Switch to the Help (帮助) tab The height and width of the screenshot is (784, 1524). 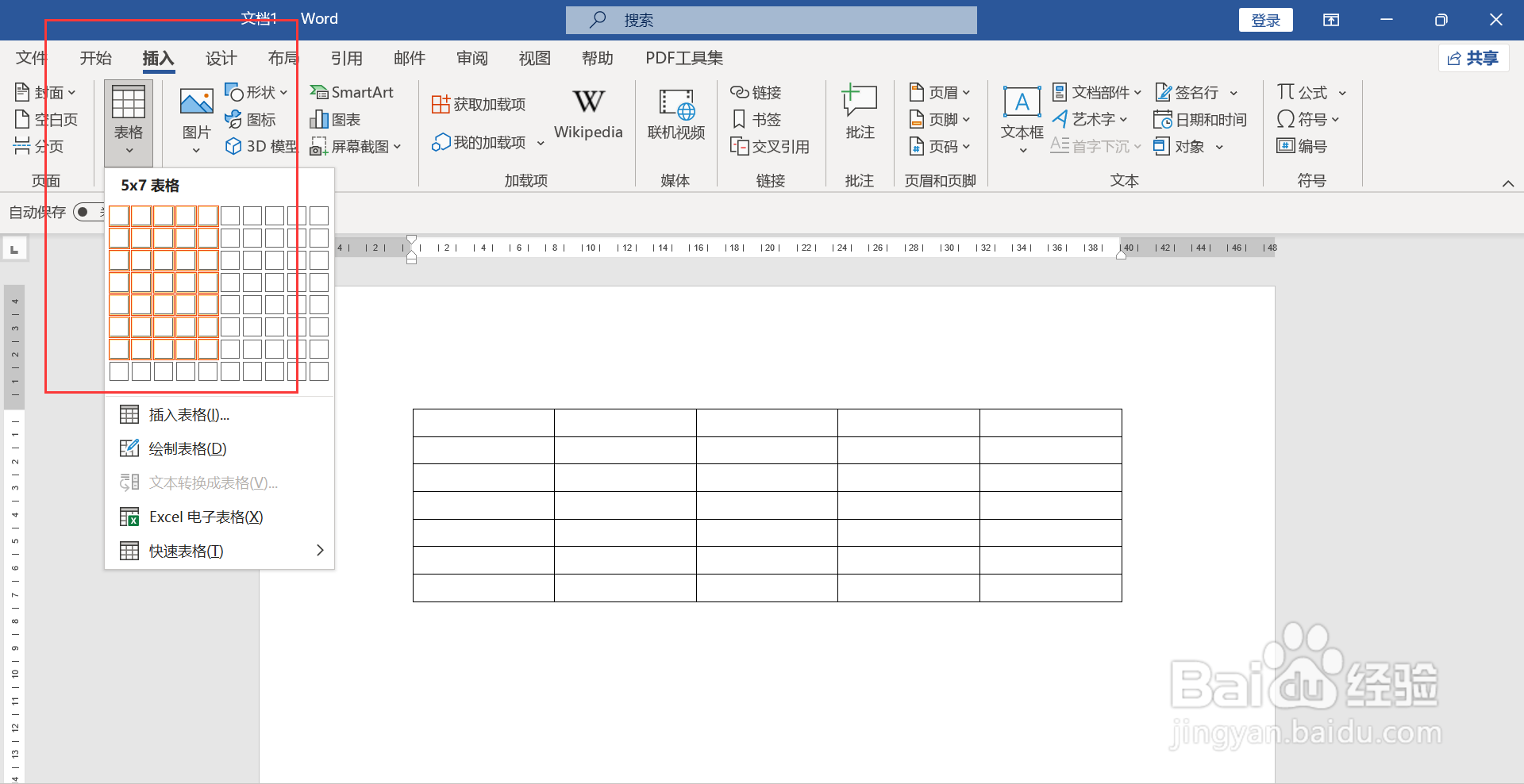597,58
